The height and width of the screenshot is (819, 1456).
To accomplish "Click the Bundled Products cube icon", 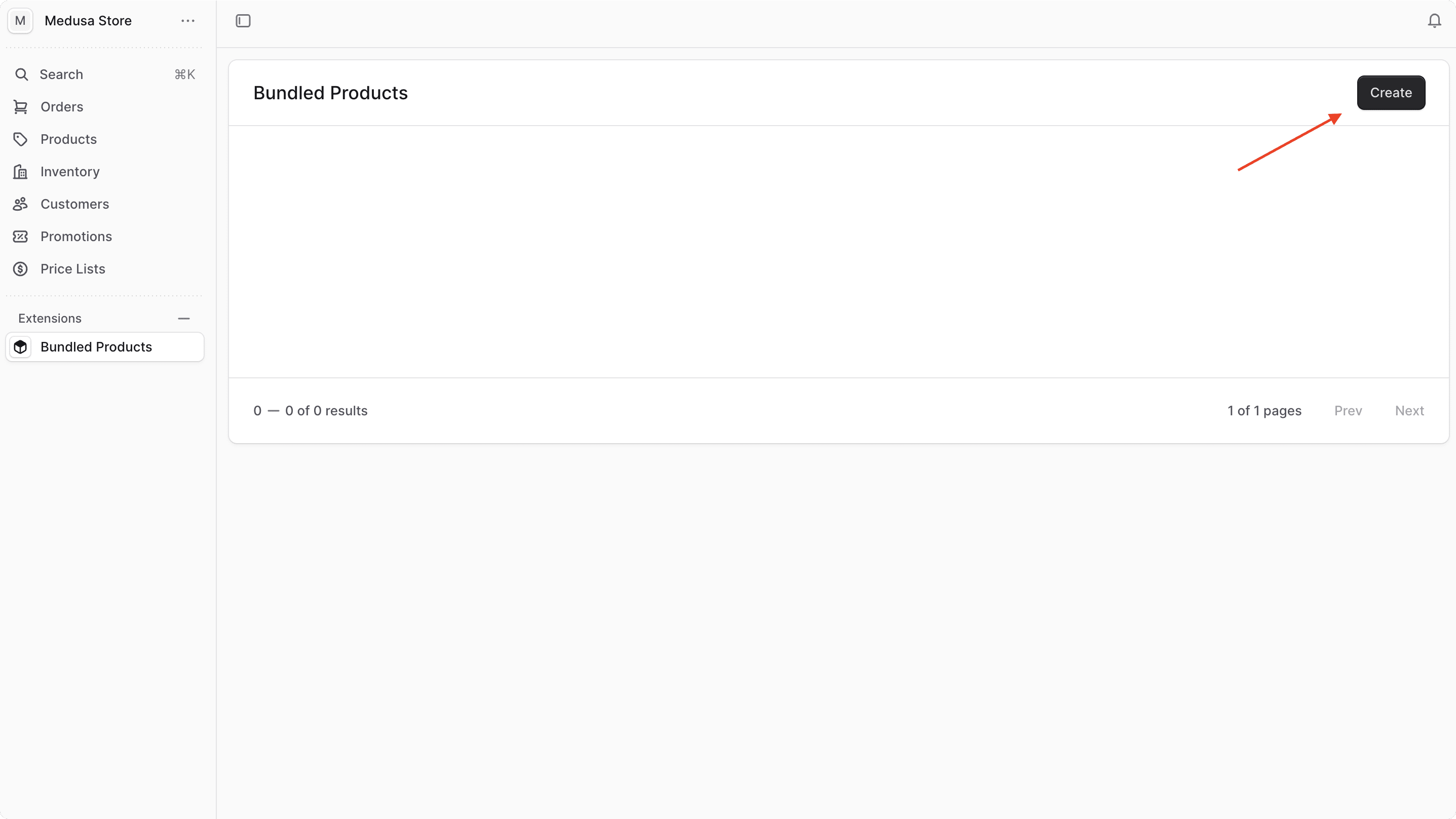I will coord(20,346).
